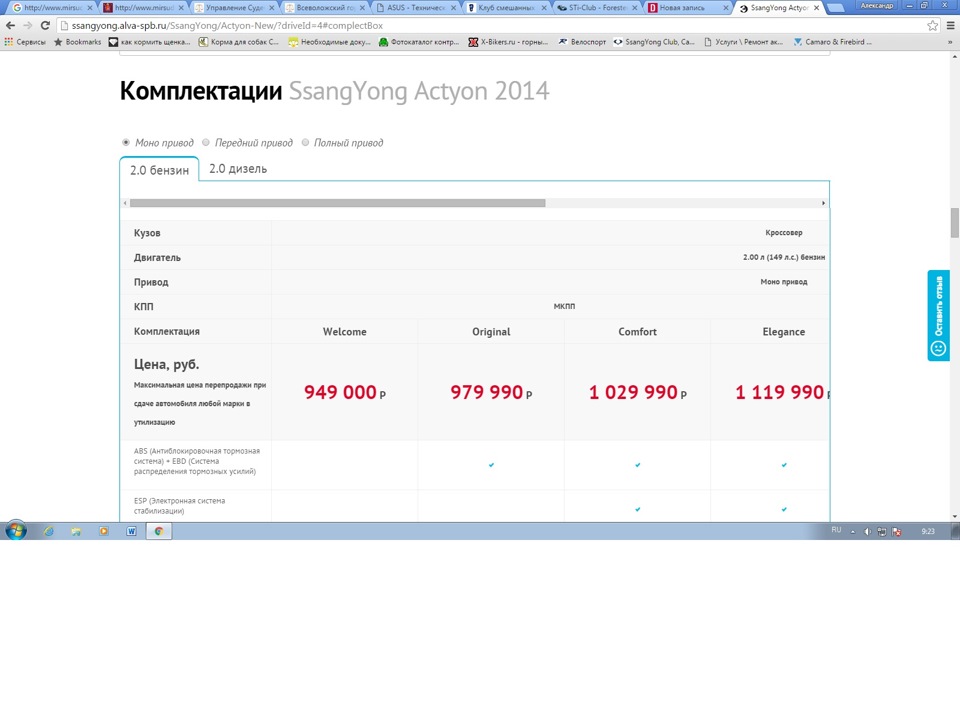Click the table scrollbar right arrow
960x720 pixels.
coord(823,203)
